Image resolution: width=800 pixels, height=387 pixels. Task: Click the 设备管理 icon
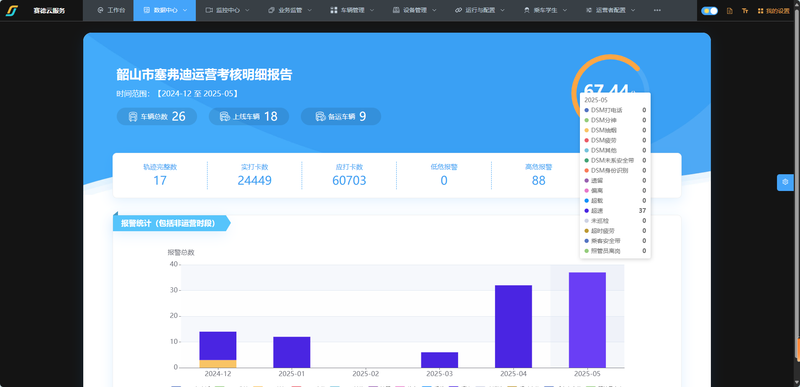pos(396,10)
